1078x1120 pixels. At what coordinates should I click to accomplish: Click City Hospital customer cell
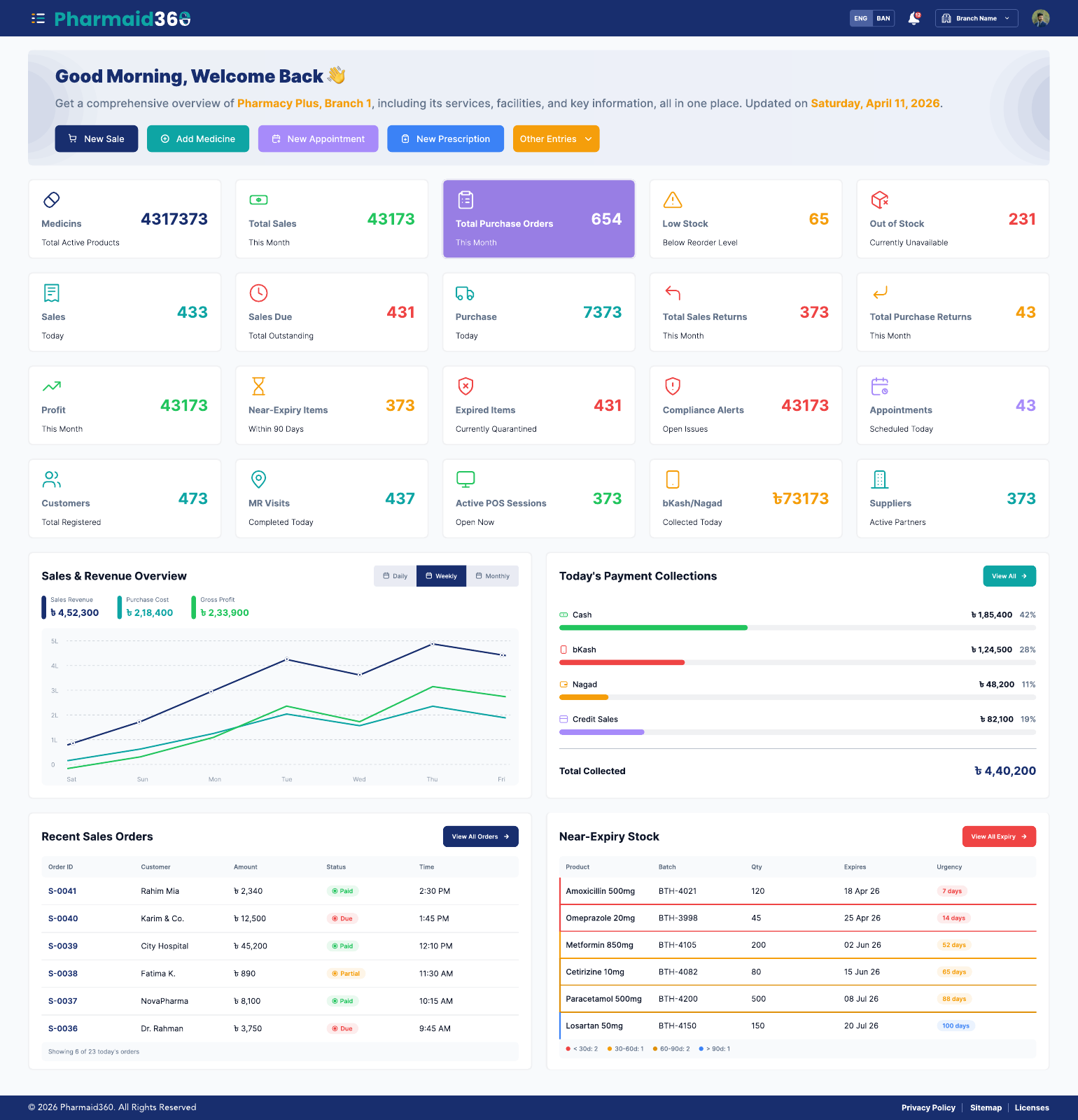coord(164,946)
